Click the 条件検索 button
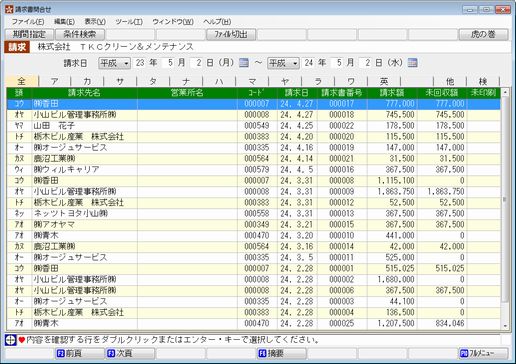This screenshot has height=364, width=516. pos(80,34)
